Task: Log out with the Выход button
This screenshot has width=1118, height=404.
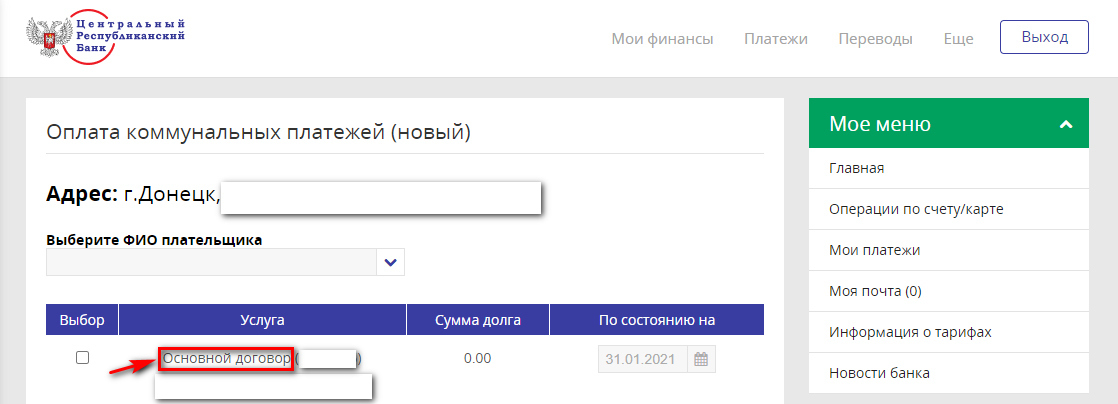Action: point(1045,37)
